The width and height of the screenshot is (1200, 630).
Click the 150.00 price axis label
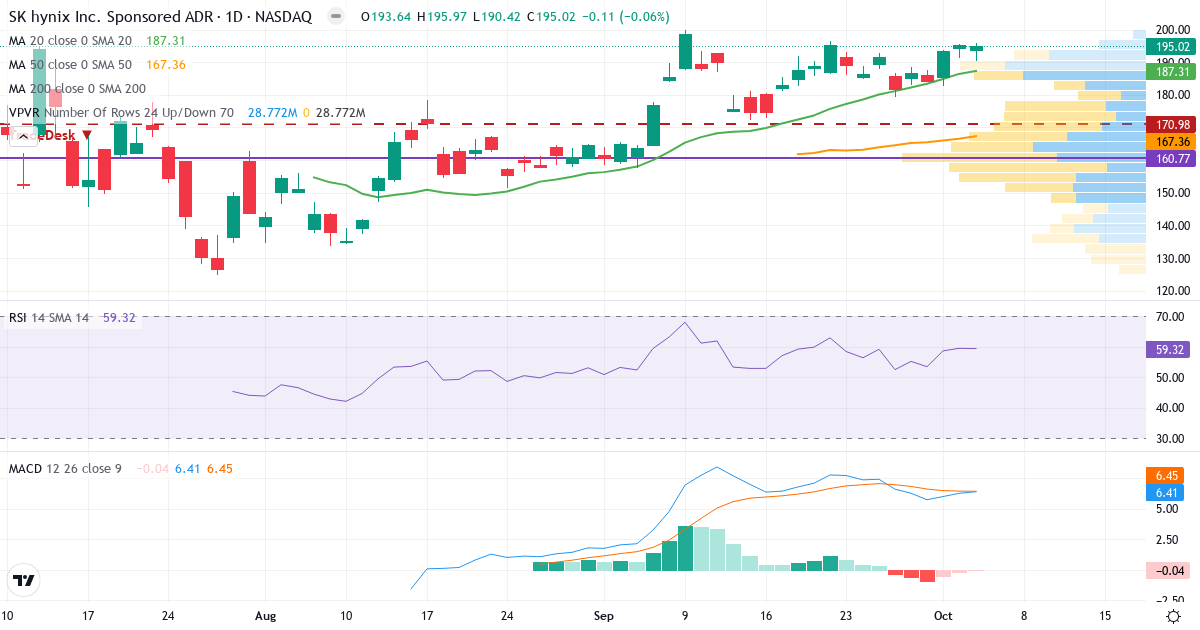[x=1171, y=193]
